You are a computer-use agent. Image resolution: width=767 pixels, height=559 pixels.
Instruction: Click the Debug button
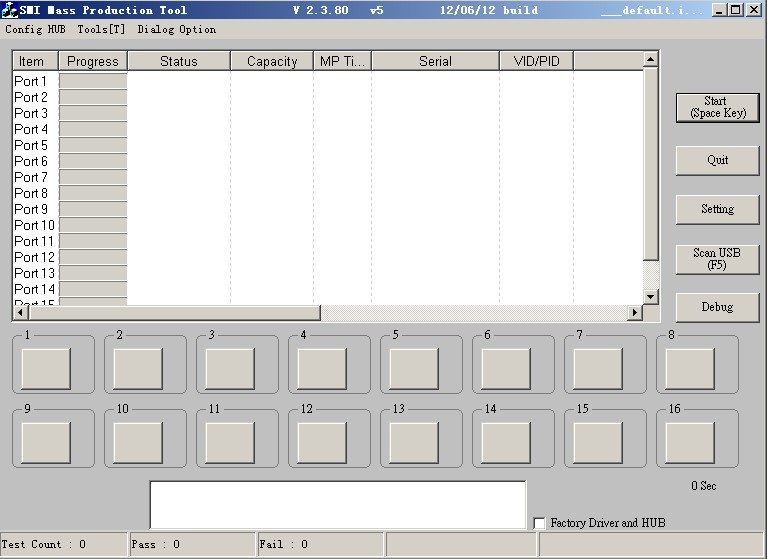coord(718,307)
